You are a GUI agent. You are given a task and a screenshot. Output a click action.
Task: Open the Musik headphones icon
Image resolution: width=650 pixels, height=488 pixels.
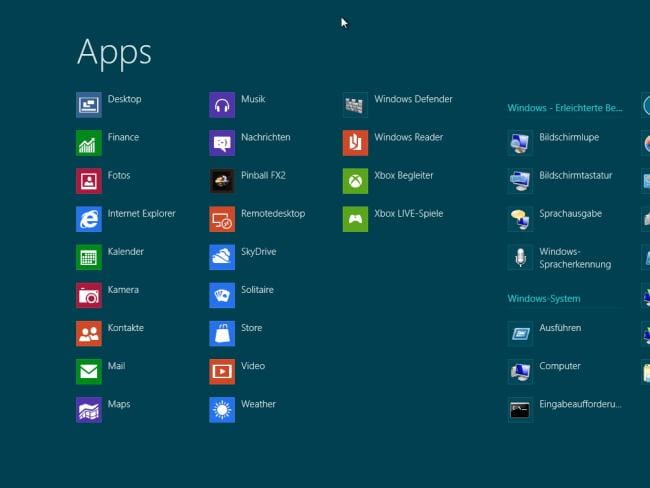pos(222,105)
